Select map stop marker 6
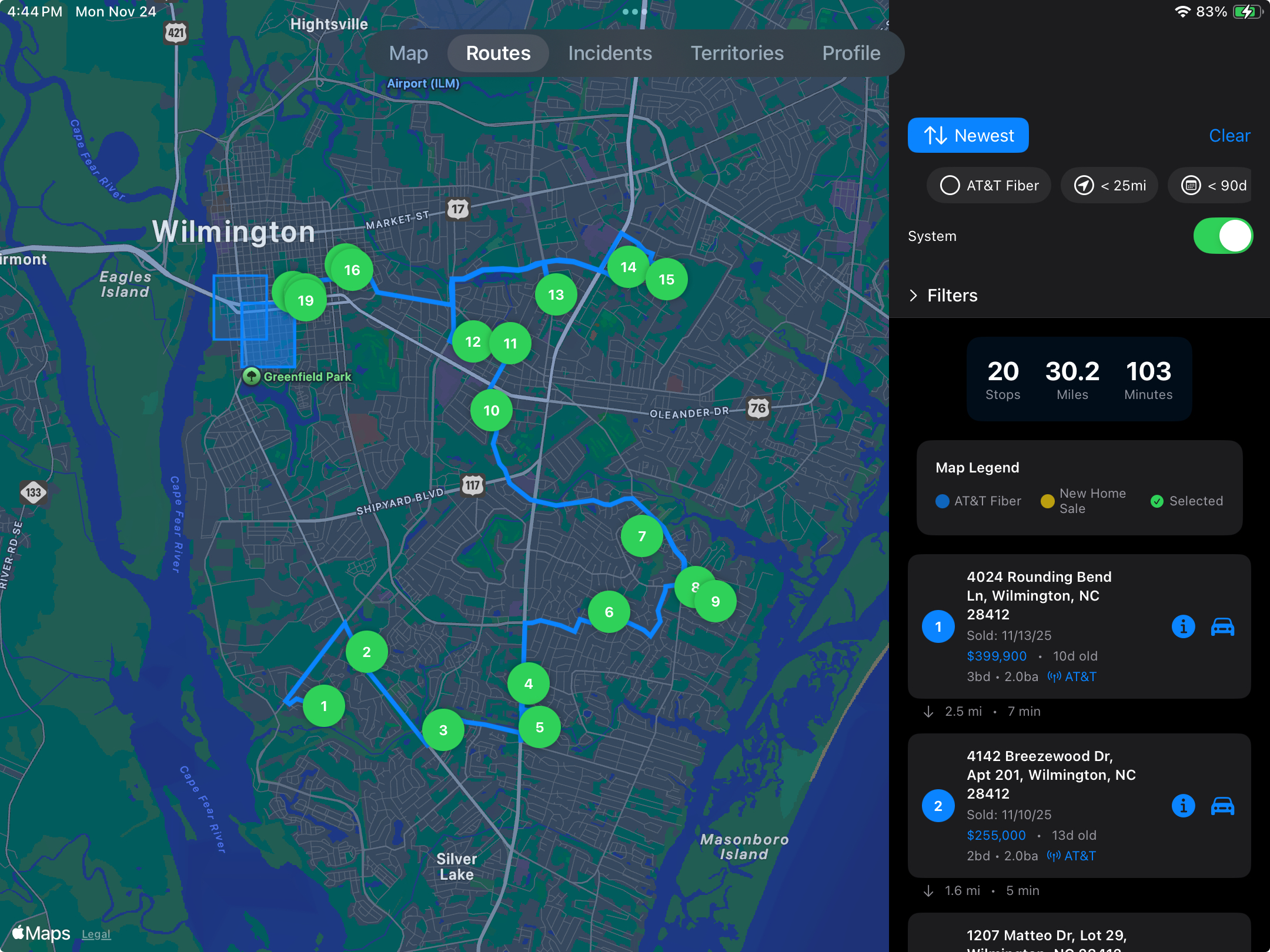The image size is (1270, 952). click(x=609, y=612)
